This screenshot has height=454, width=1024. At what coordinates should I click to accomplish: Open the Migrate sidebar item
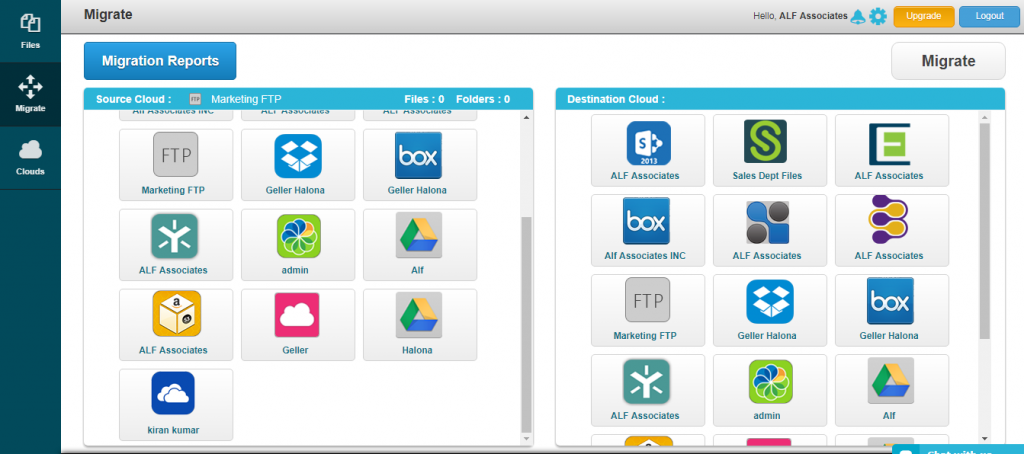(x=30, y=95)
